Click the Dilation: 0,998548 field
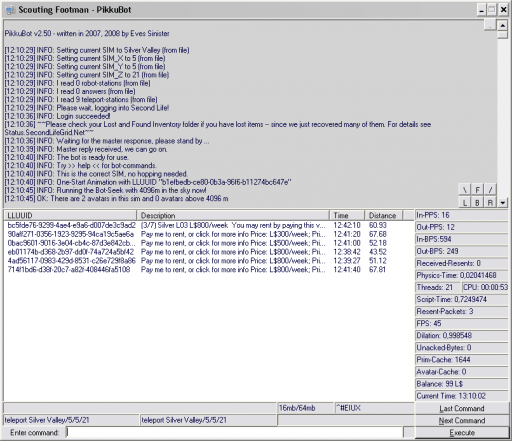This screenshot has height=441, width=512. [462, 336]
